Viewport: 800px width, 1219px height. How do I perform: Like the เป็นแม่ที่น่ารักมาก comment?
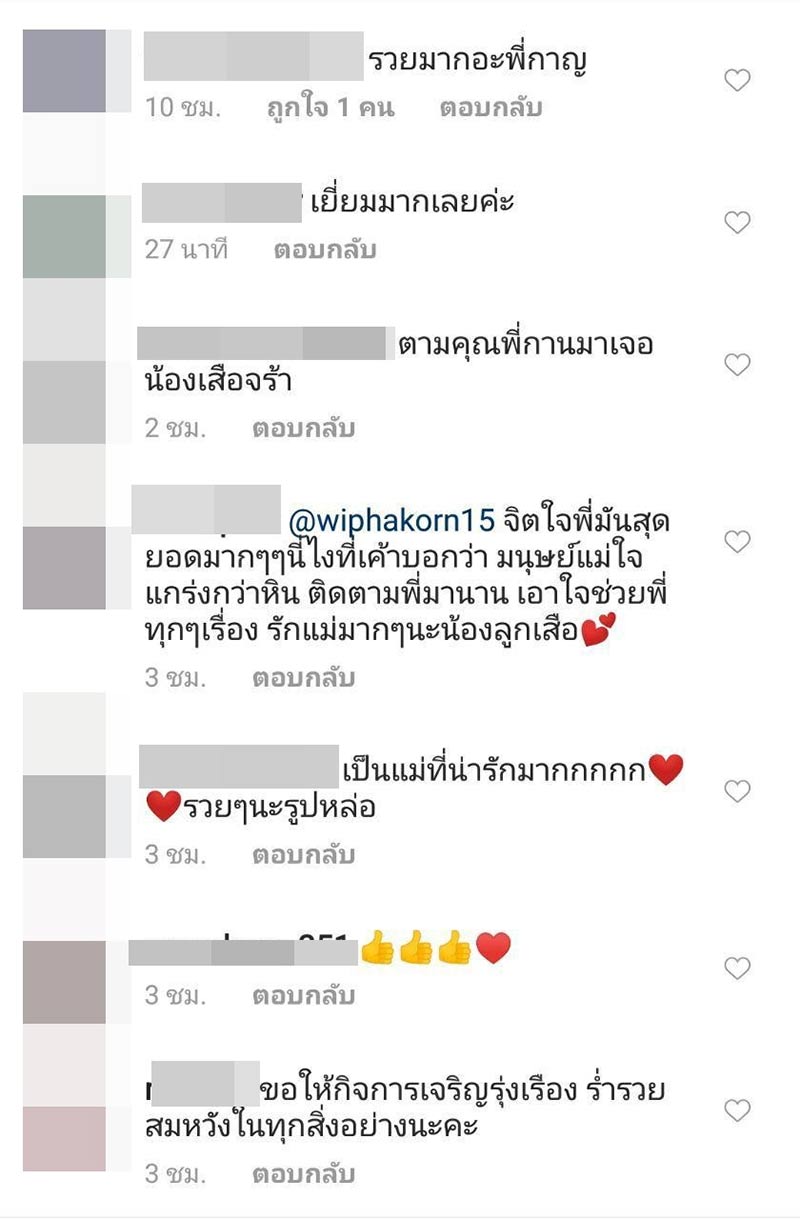click(x=737, y=791)
